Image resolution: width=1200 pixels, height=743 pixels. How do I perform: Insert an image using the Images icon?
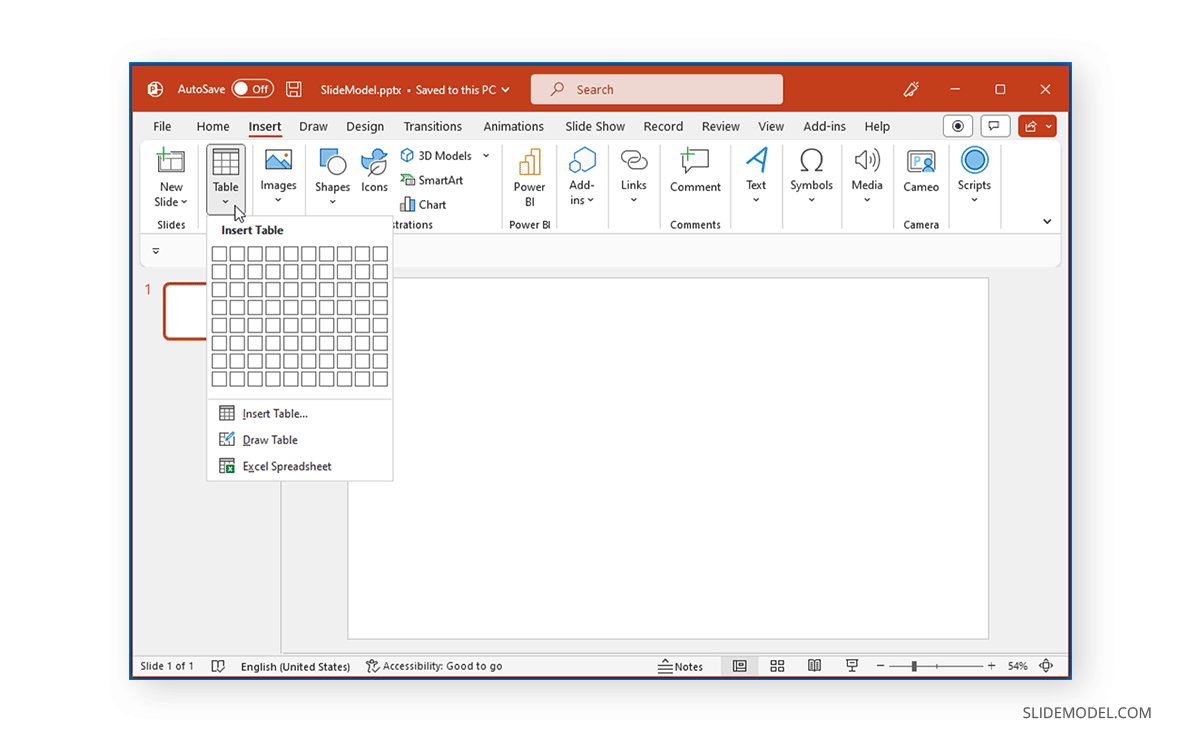point(278,177)
